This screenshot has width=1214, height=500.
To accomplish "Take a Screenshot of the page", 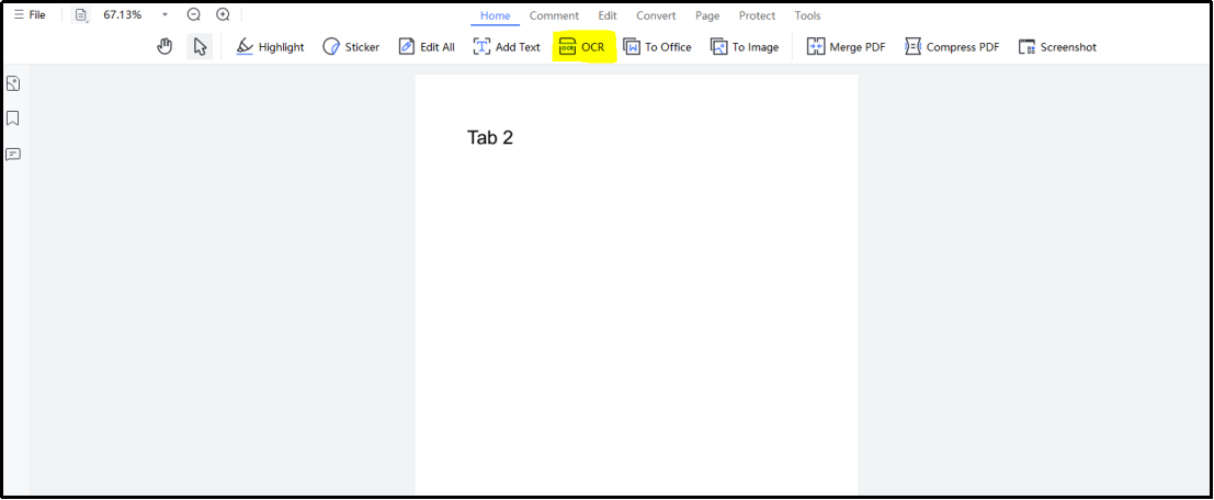I will 1057,47.
